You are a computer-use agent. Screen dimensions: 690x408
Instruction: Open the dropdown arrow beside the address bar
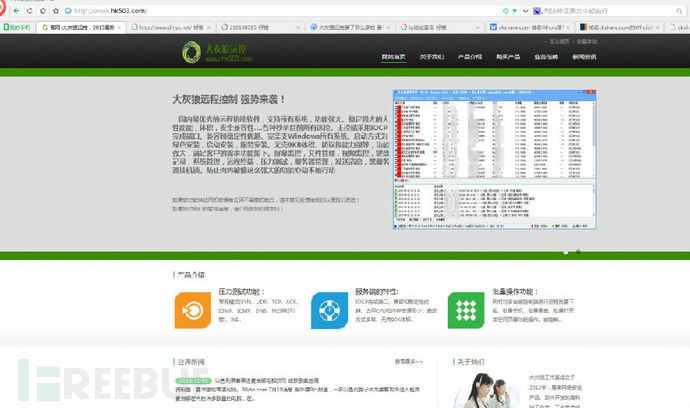click(525, 11)
